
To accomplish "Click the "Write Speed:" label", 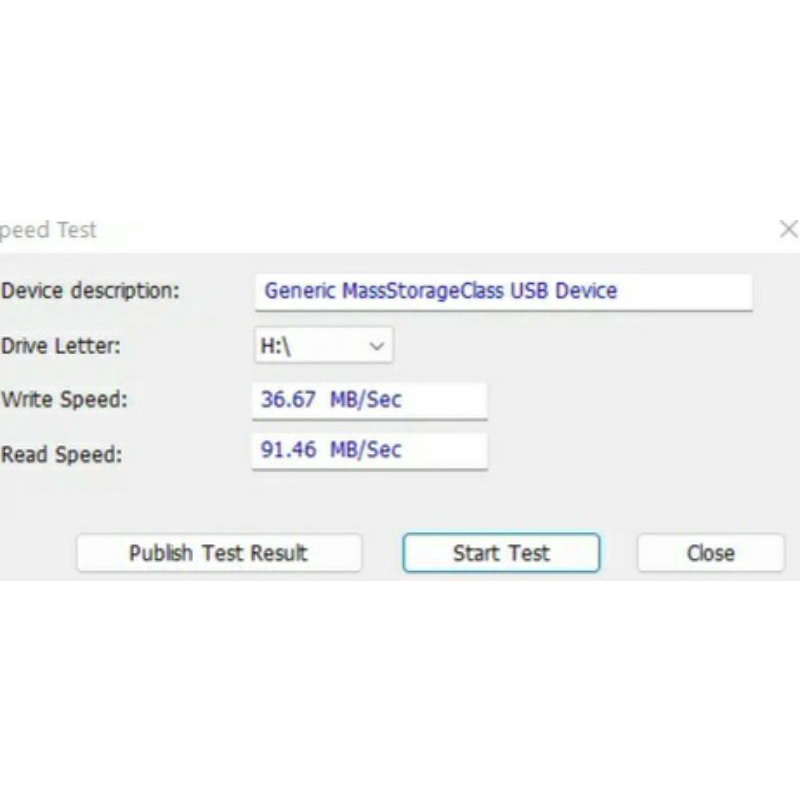I will (65, 400).
